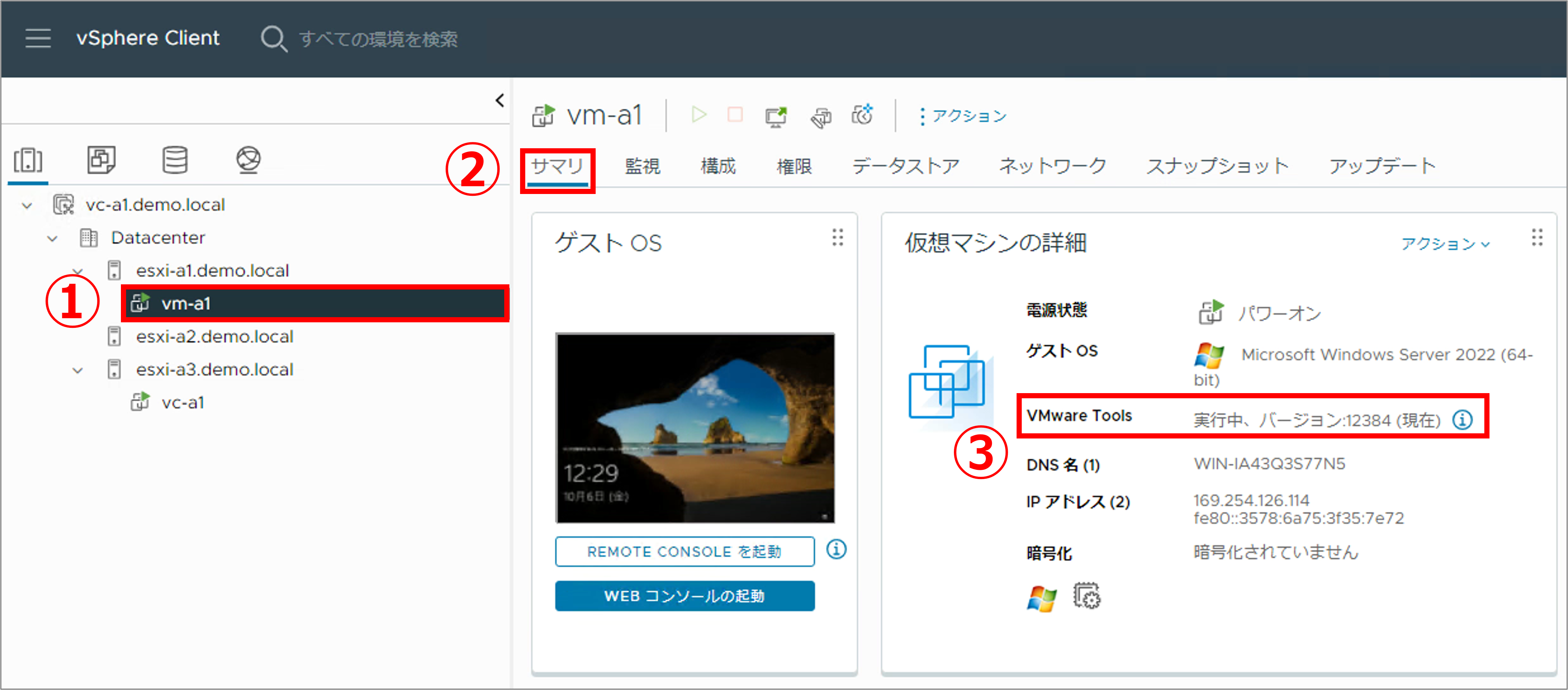The height and width of the screenshot is (690, 1568).
Task: Open Networking inventory view icon
Action: point(248,160)
